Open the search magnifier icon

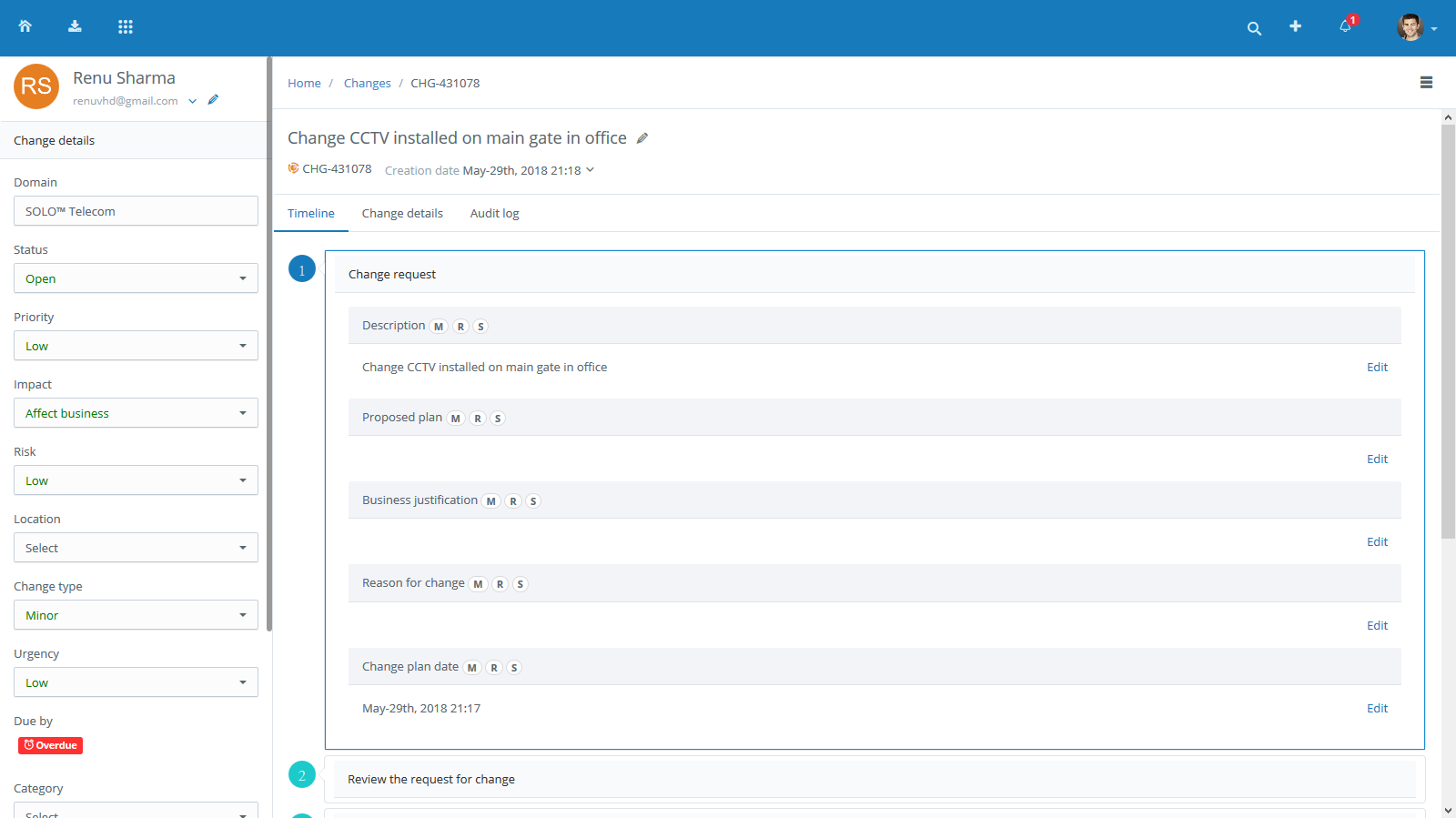[x=1254, y=28]
